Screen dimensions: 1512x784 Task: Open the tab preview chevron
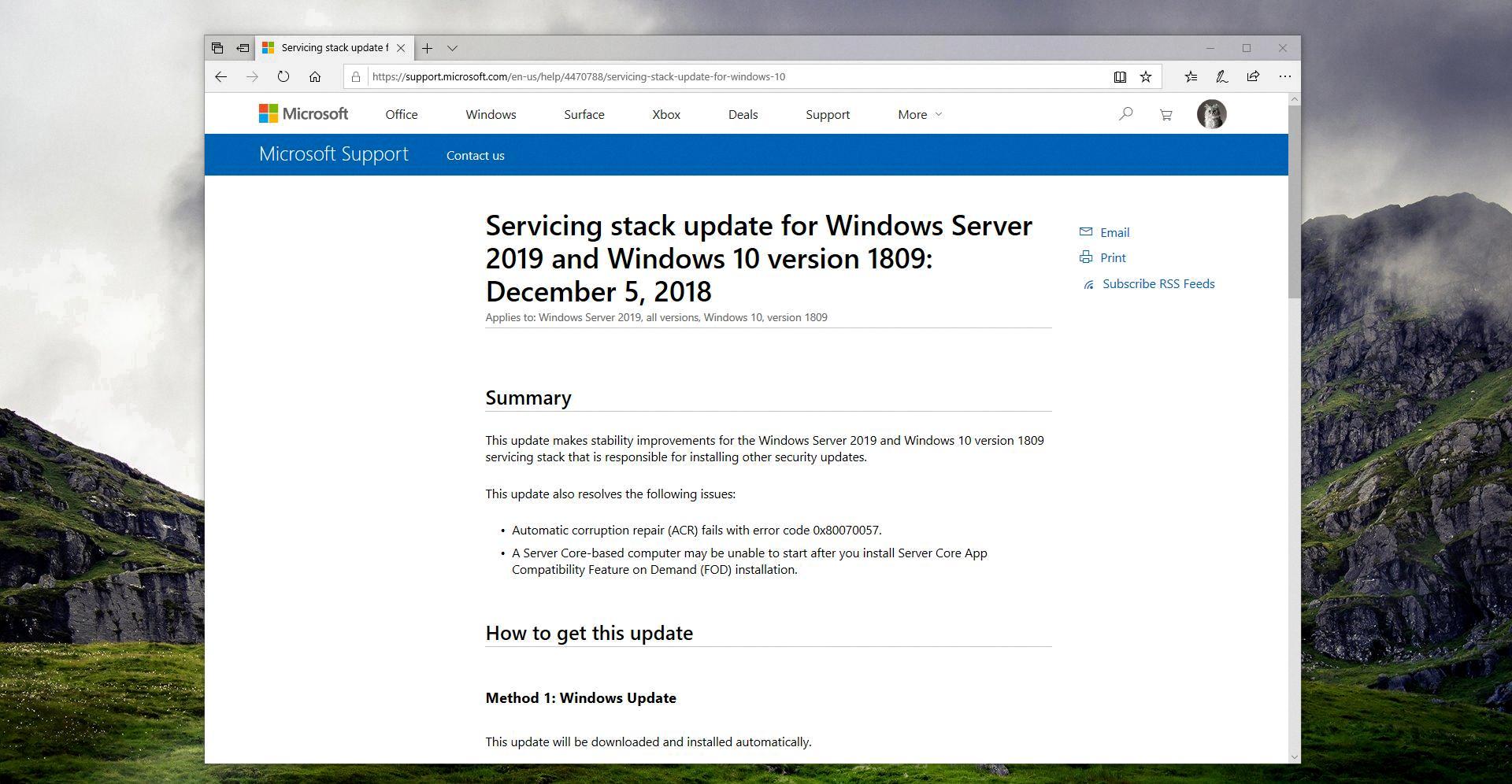tap(452, 48)
